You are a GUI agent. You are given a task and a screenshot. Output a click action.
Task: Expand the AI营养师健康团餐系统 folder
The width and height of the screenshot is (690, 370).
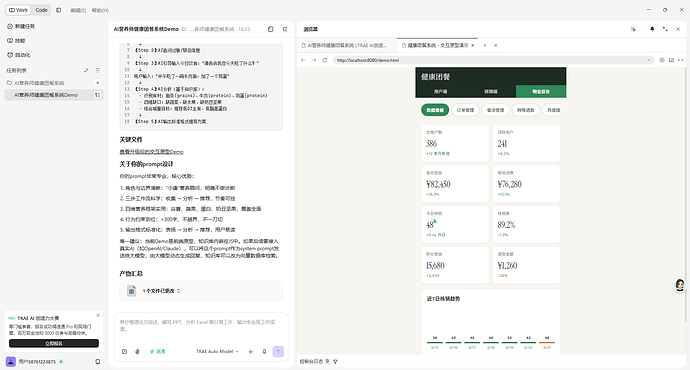point(39,83)
